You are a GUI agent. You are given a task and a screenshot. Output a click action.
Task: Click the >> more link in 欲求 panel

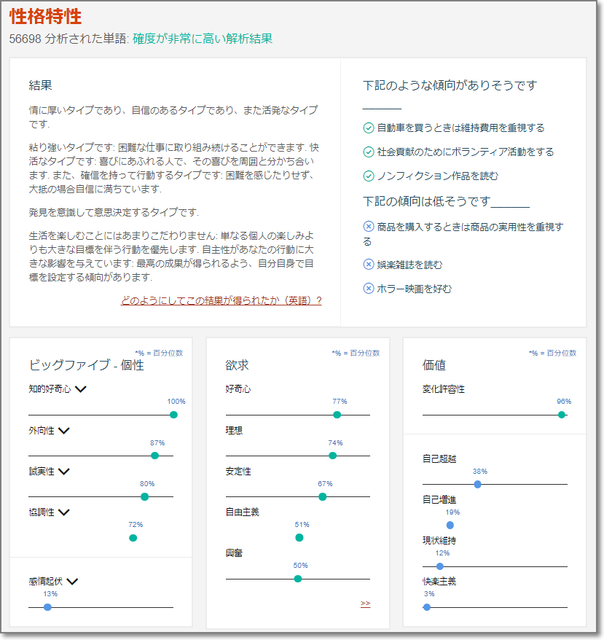[x=365, y=604]
